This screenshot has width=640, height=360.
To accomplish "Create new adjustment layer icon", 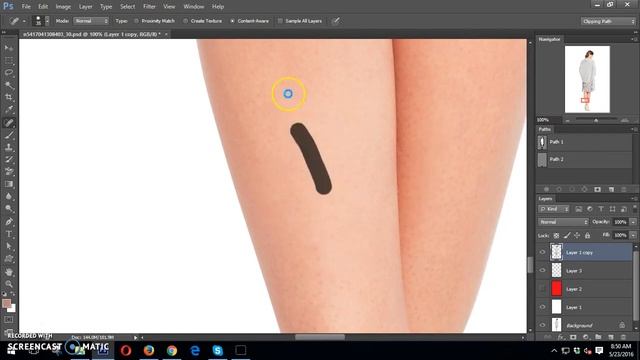I will [586, 337].
